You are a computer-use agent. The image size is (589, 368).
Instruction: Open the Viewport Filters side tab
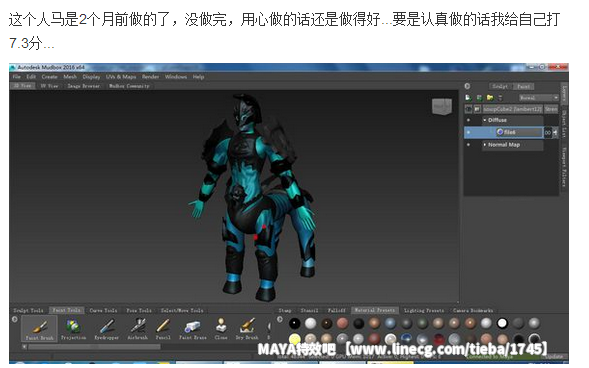(x=564, y=167)
